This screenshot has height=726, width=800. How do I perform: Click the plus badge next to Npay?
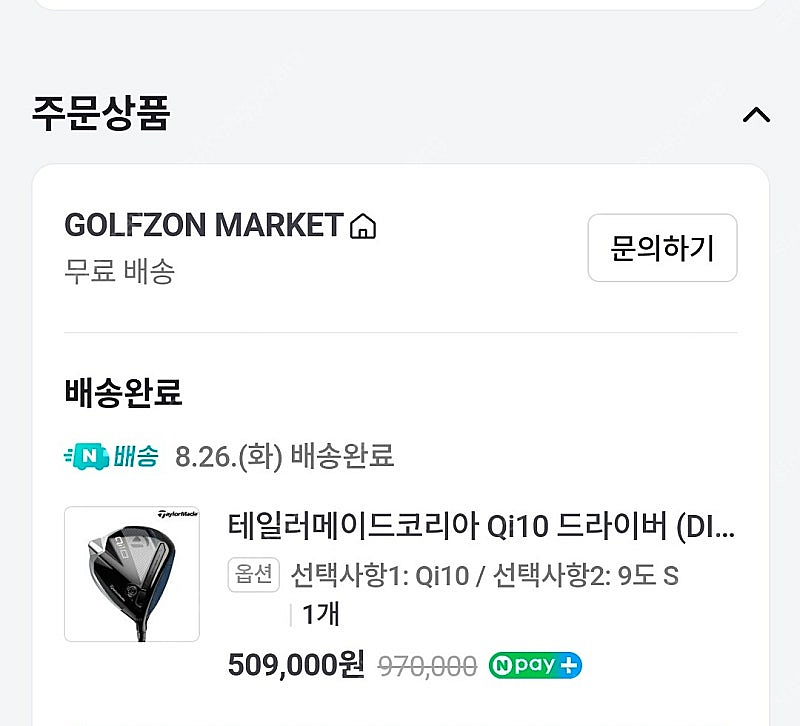coord(568,665)
